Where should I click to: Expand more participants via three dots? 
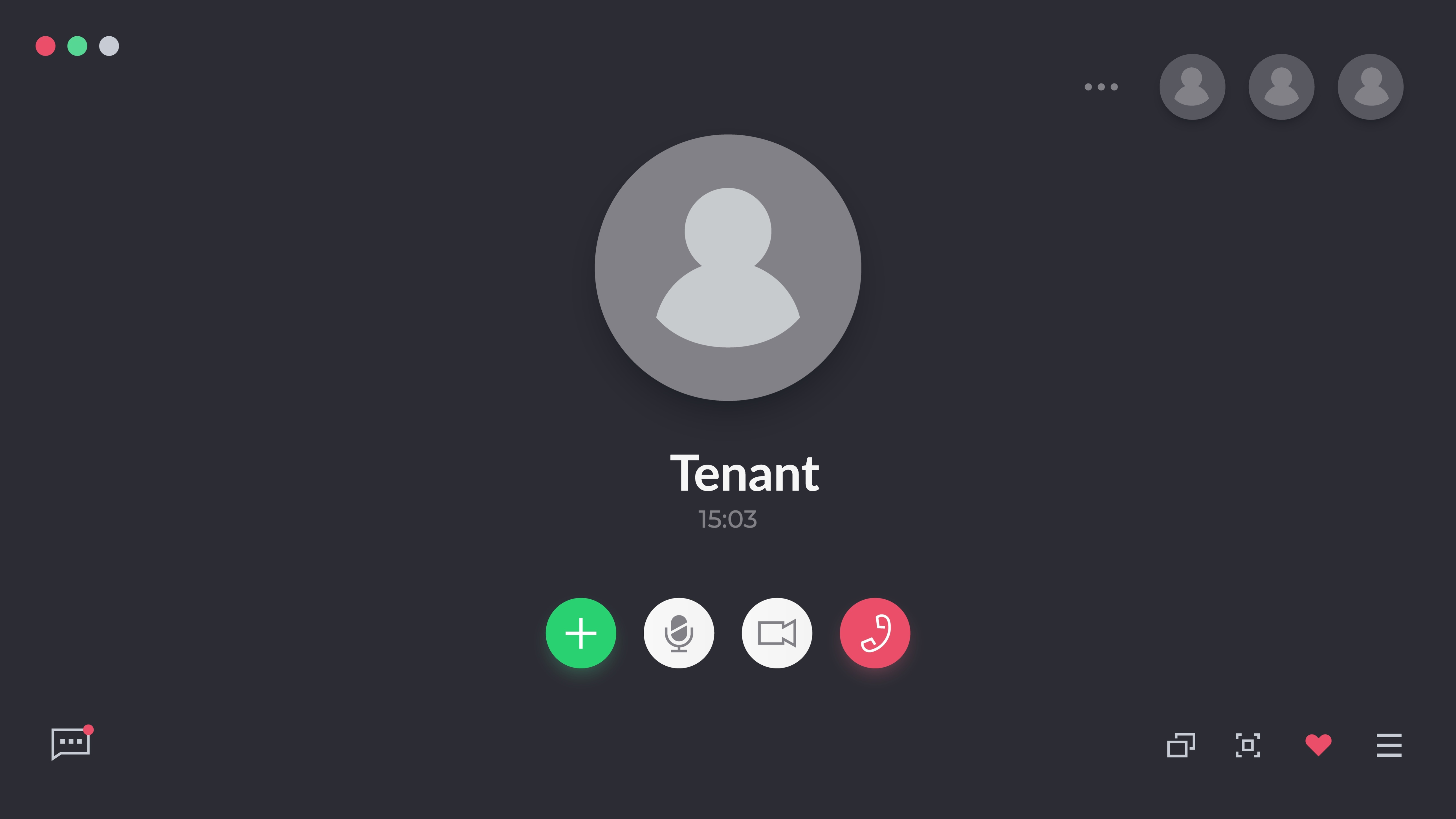pyautogui.click(x=1101, y=87)
